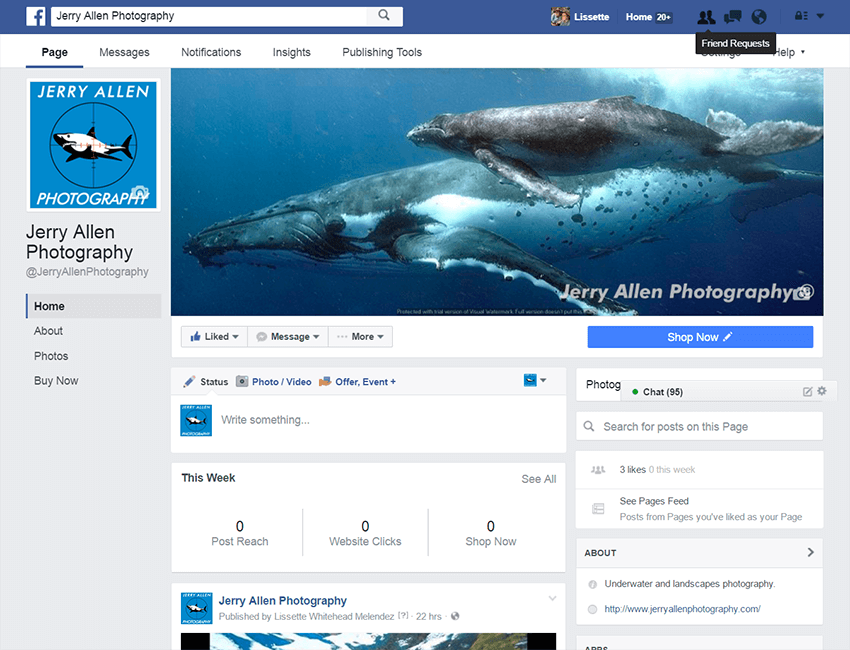The image size is (850, 650).
Task: Open chat settings gear icon
Action: point(822,392)
